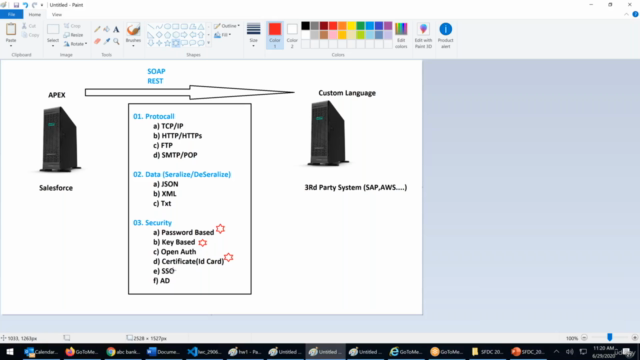Pick the yellow color swatch

pyautogui.click(x=351, y=26)
